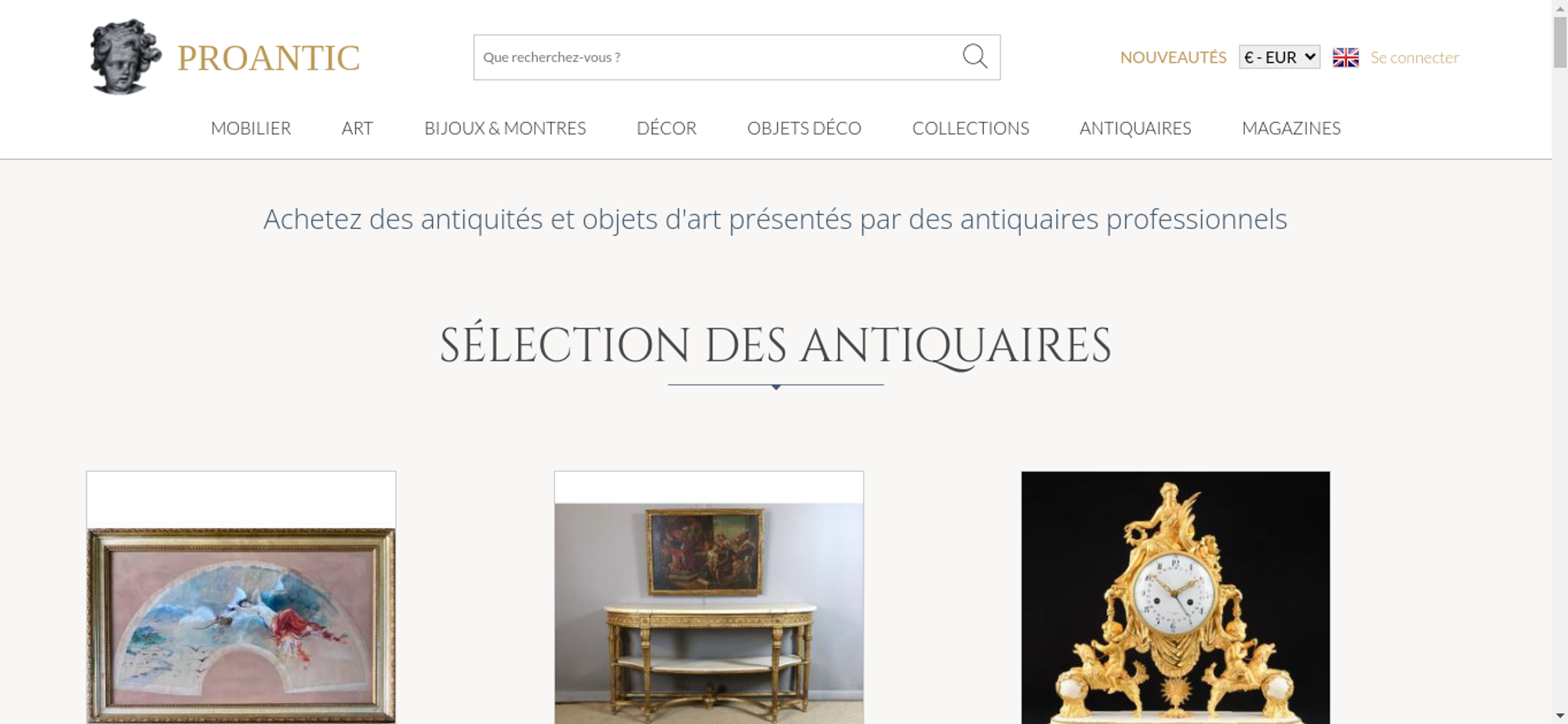Focus the 'Que recherchez-vous ?' search field
The width and height of the screenshot is (1568, 724).
coord(717,57)
